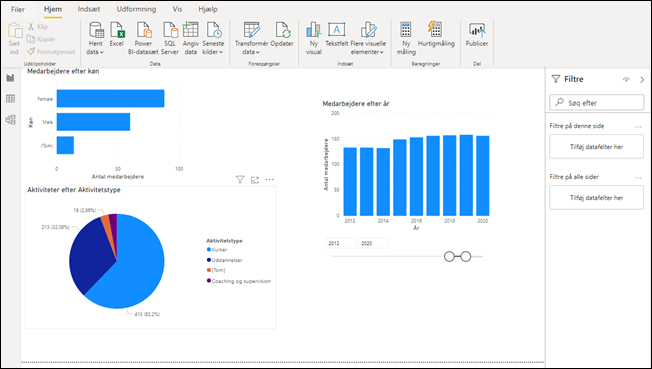Click focus mode icon above pie chart
Screen dimensions: 652x369
click(x=255, y=180)
